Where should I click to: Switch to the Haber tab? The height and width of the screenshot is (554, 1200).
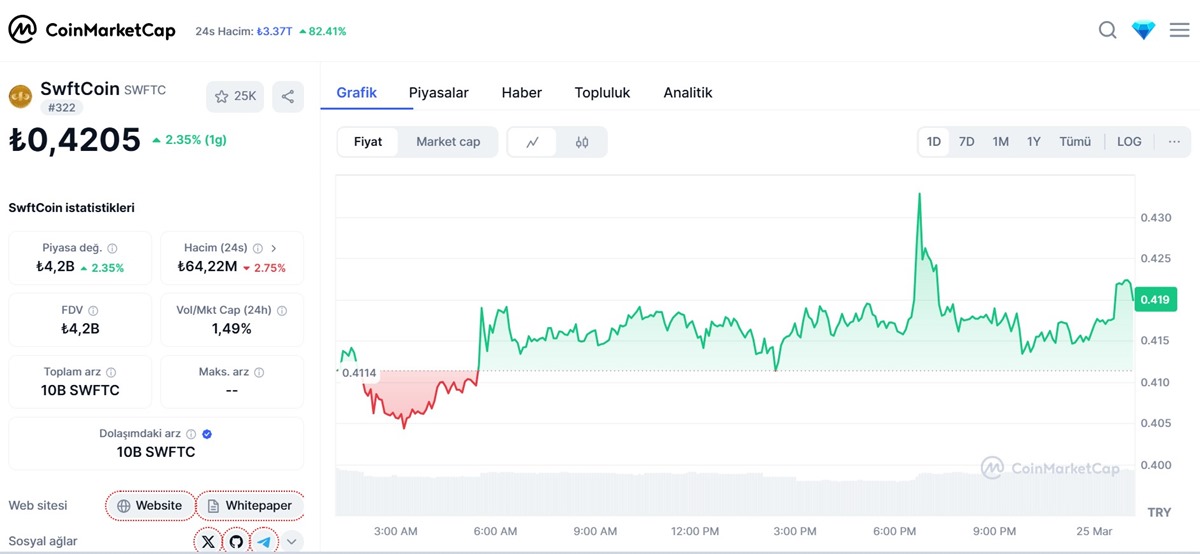(521, 93)
